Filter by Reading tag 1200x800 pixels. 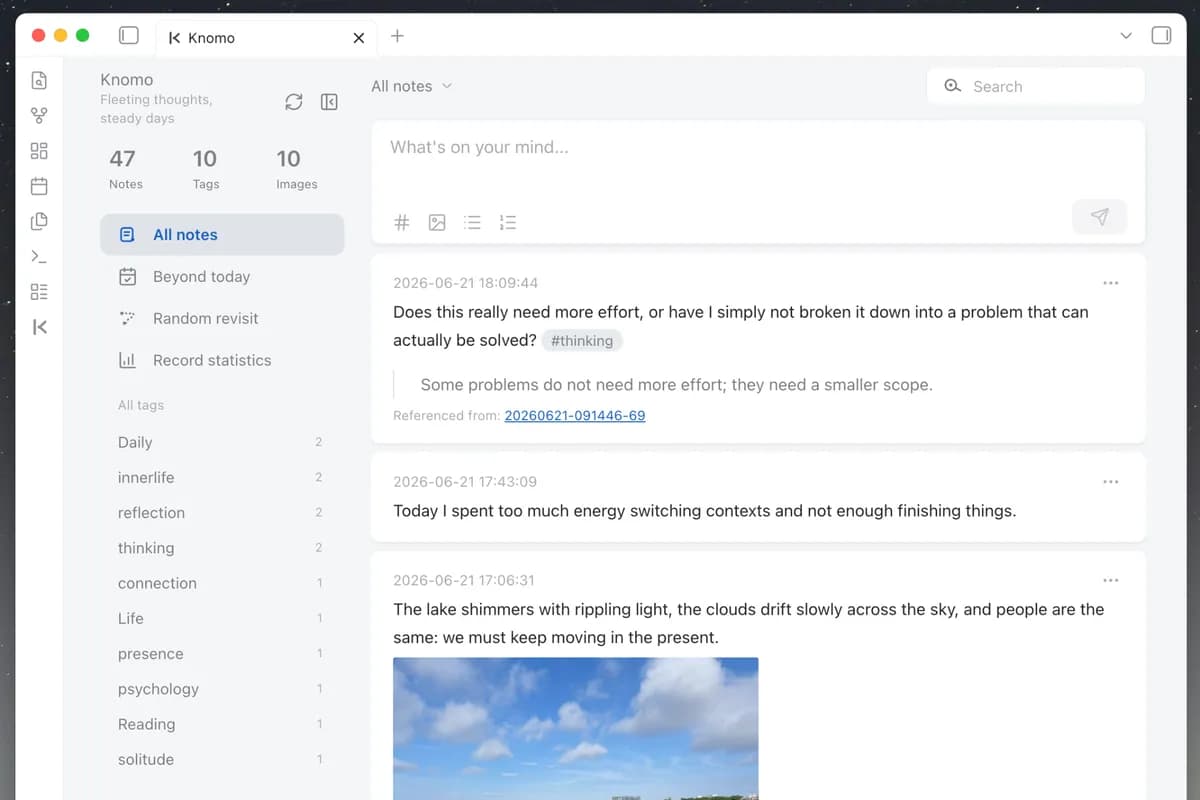(x=220, y=724)
